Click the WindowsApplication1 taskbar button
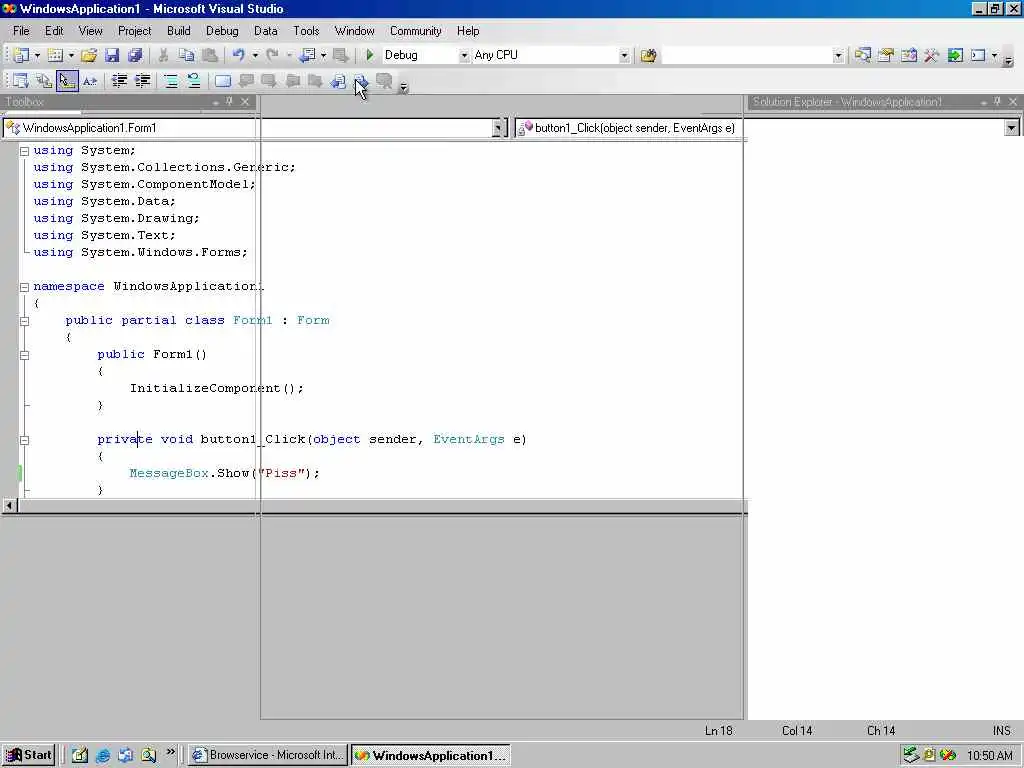This screenshot has width=1024, height=768. tap(430, 755)
